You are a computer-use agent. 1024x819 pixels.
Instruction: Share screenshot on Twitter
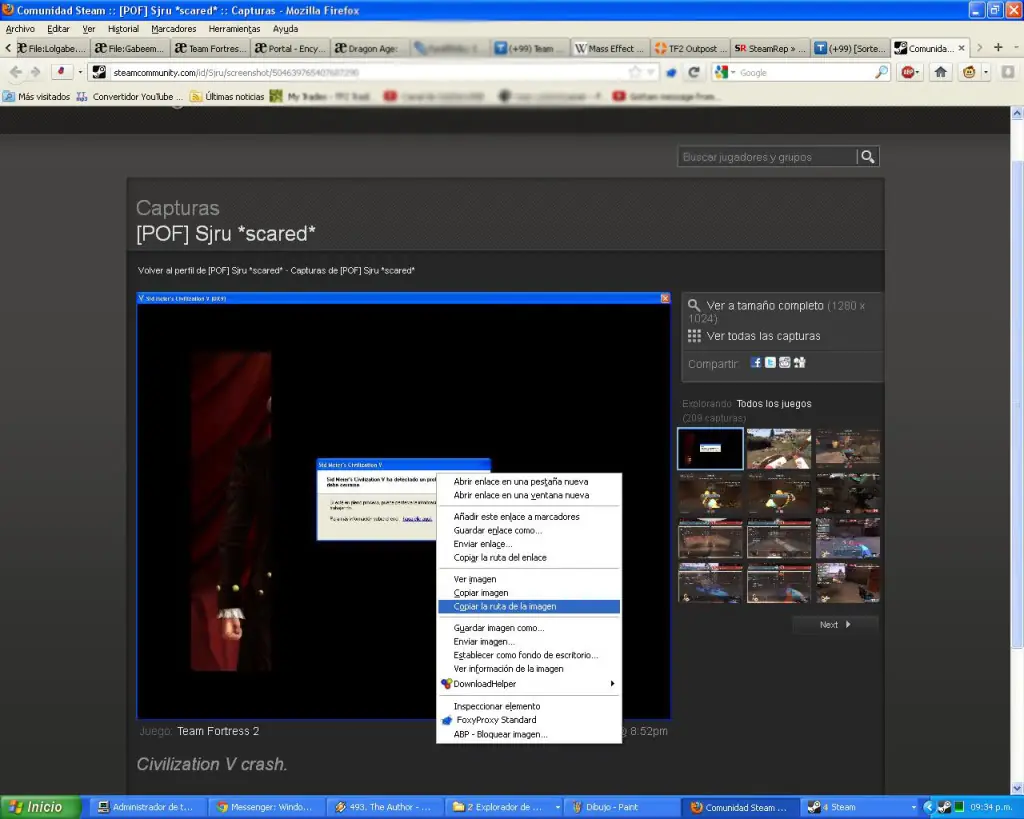pyautogui.click(x=770, y=362)
